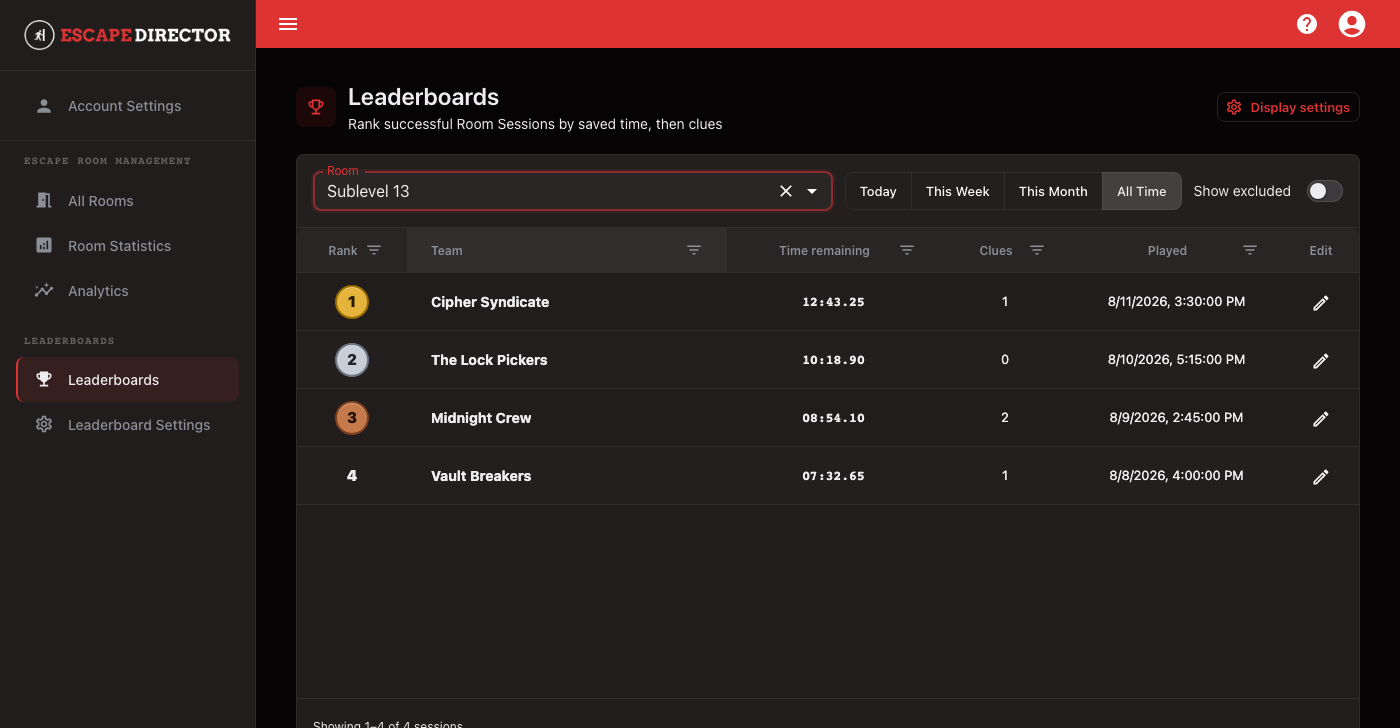Image resolution: width=1400 pixels, height=728 pixels.
Task: Click the Room Statistics chart icon
Action: (x=44, y=246)
